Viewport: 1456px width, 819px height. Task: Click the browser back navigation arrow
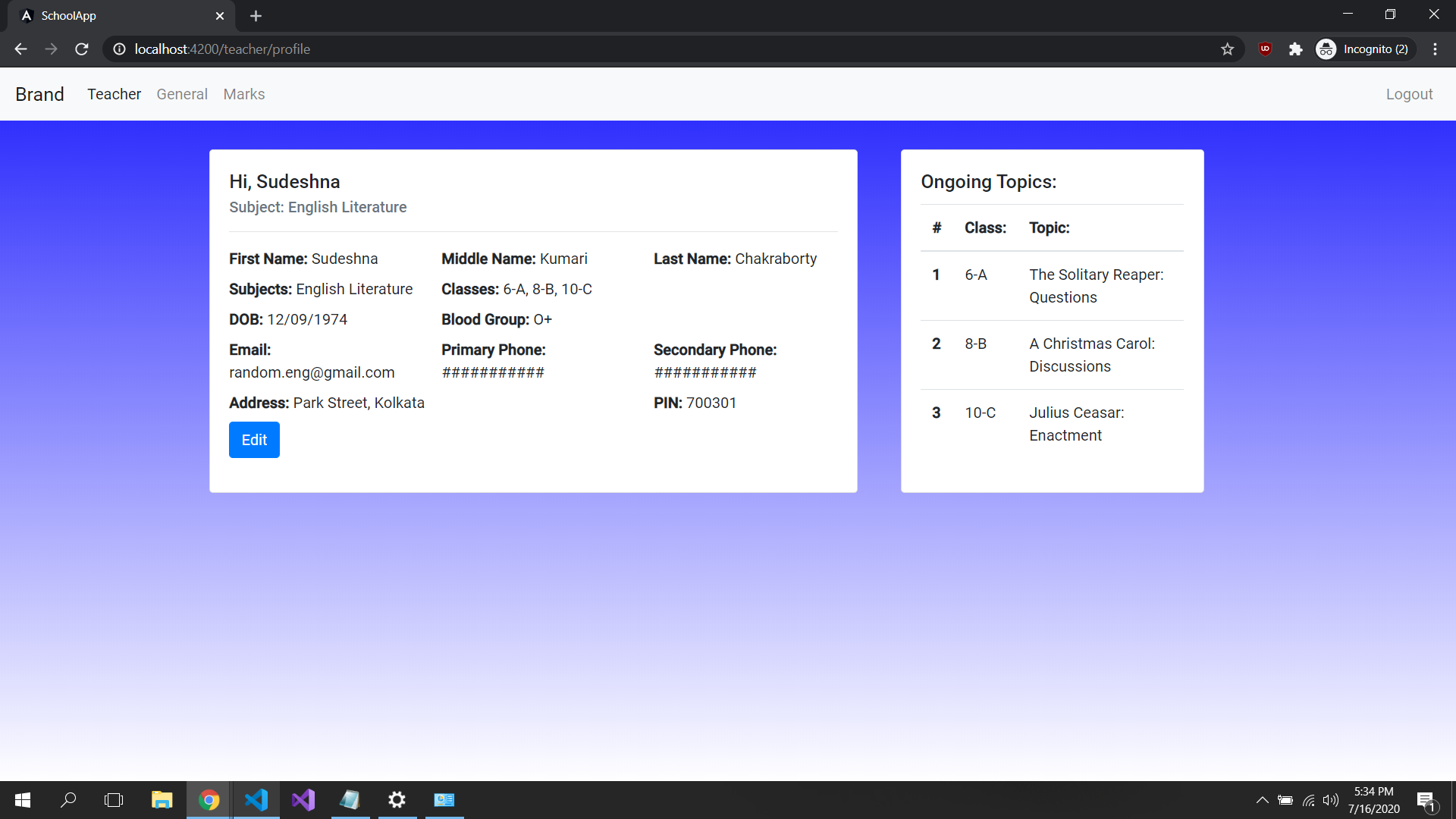coord(20,49)
